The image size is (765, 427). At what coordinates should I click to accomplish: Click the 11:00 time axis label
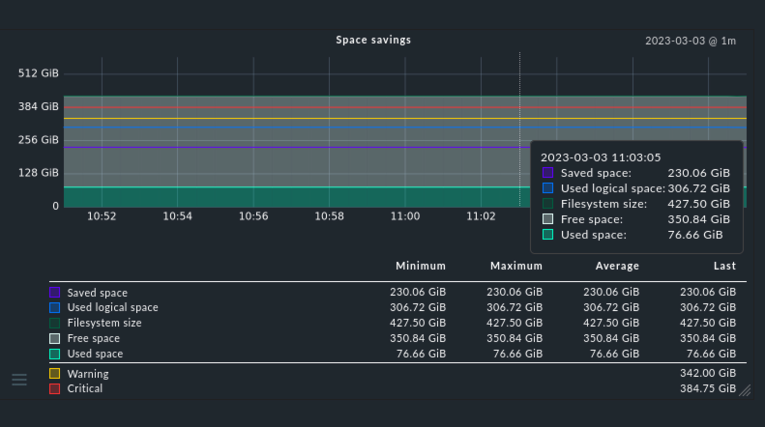[405, 216]
